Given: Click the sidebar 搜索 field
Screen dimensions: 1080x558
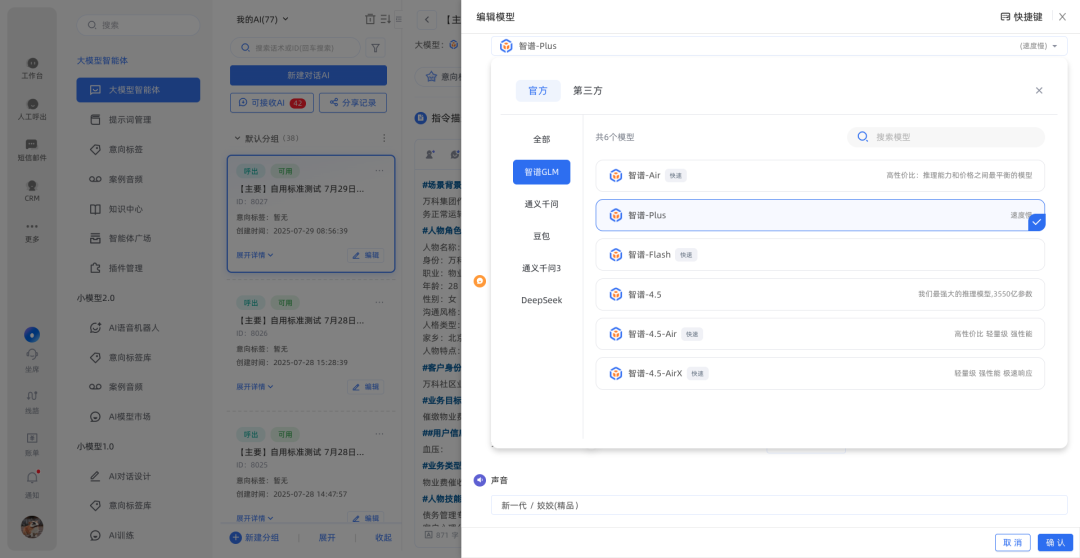Looking at the screenshot, I should [138, 25].
